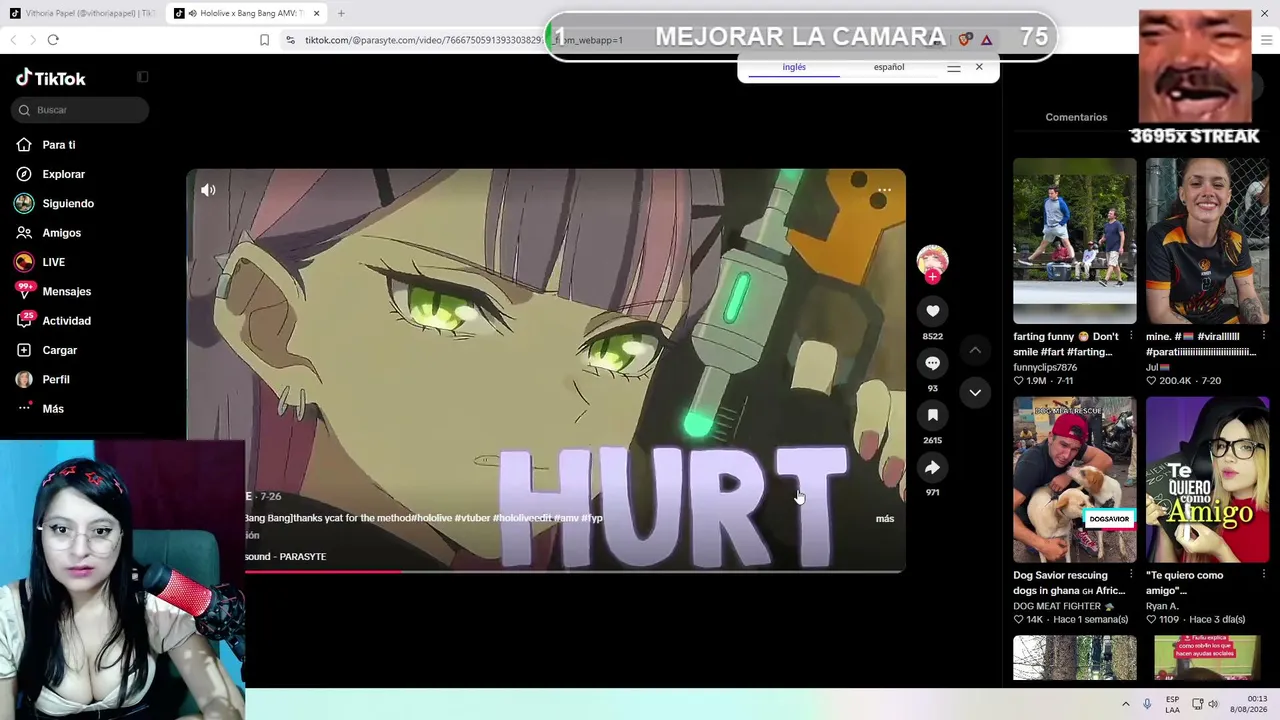Screen dimensions: 1280x720
Task: Go forward in browser history
Action: coord(32,40)
